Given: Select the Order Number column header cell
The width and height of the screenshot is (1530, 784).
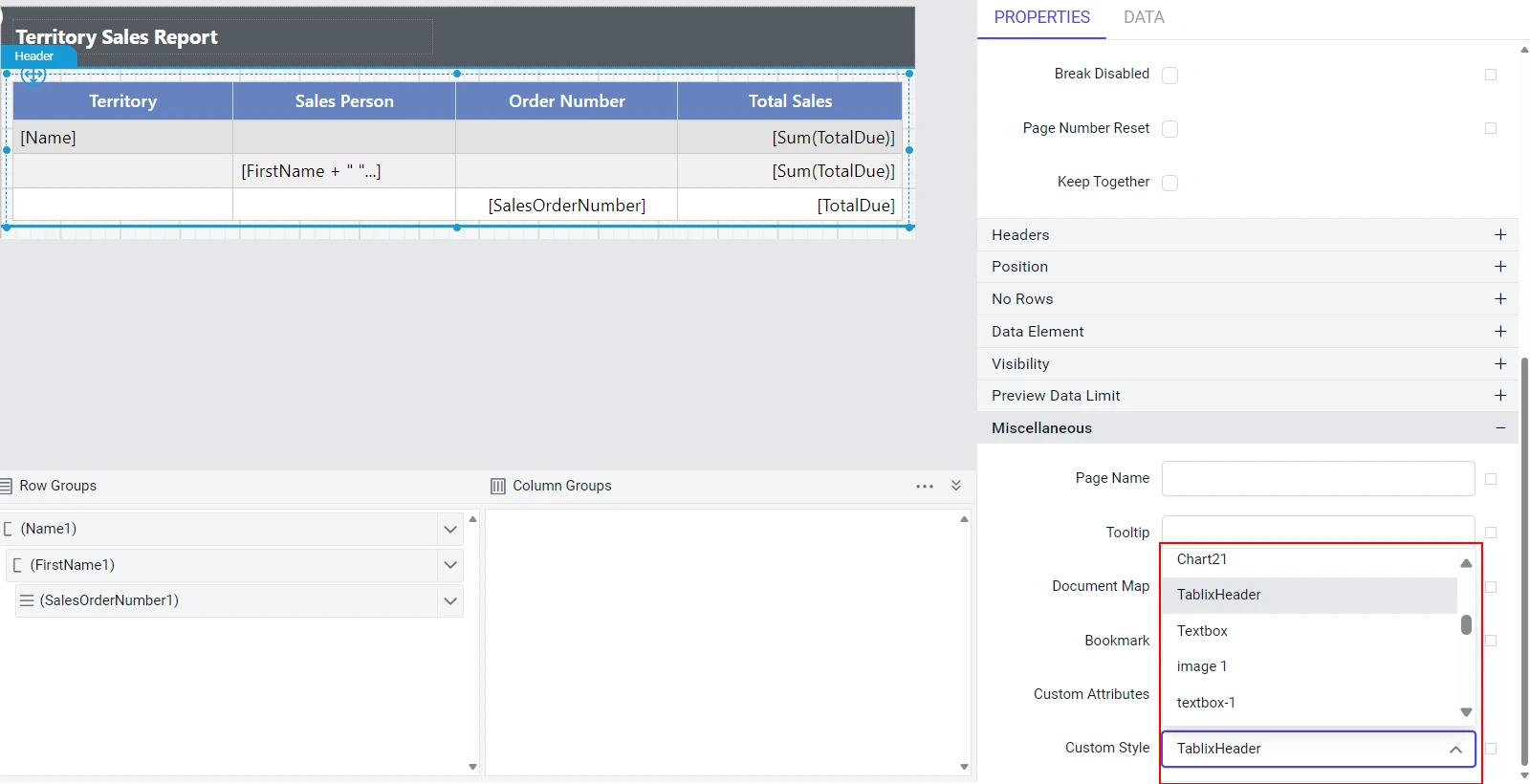Looking at the screenshot, I should 566,101.
